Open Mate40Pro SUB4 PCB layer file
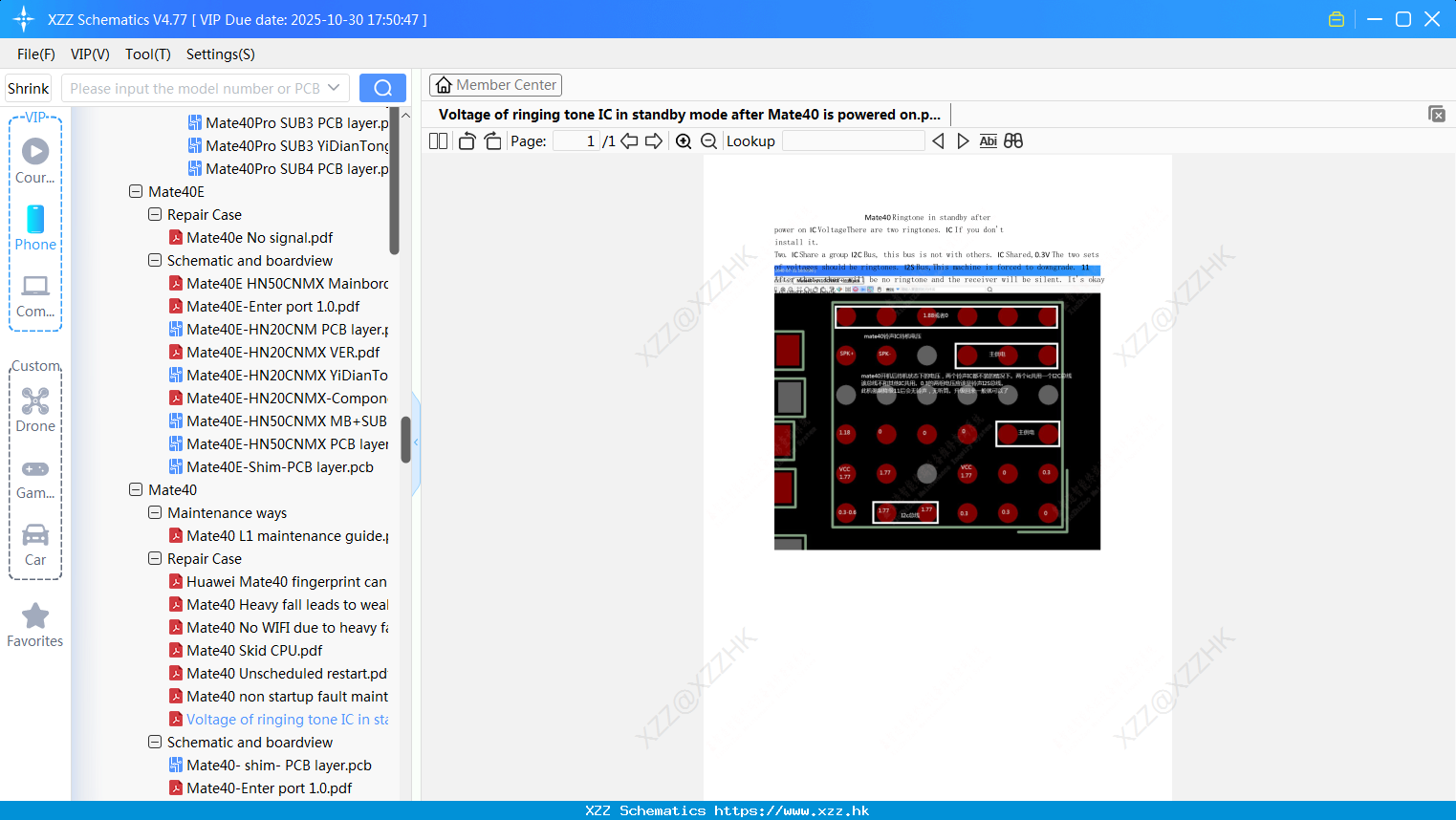1456x820 pixels. (288, 168)
